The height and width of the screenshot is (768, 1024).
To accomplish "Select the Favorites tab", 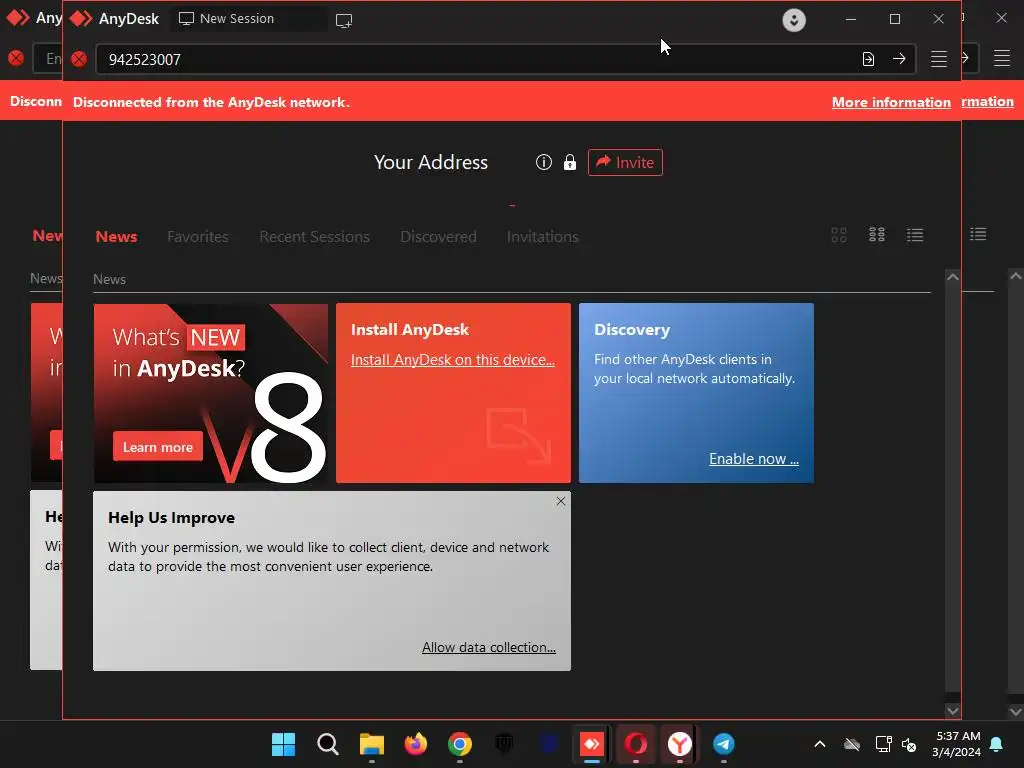I will coord(198,236).
